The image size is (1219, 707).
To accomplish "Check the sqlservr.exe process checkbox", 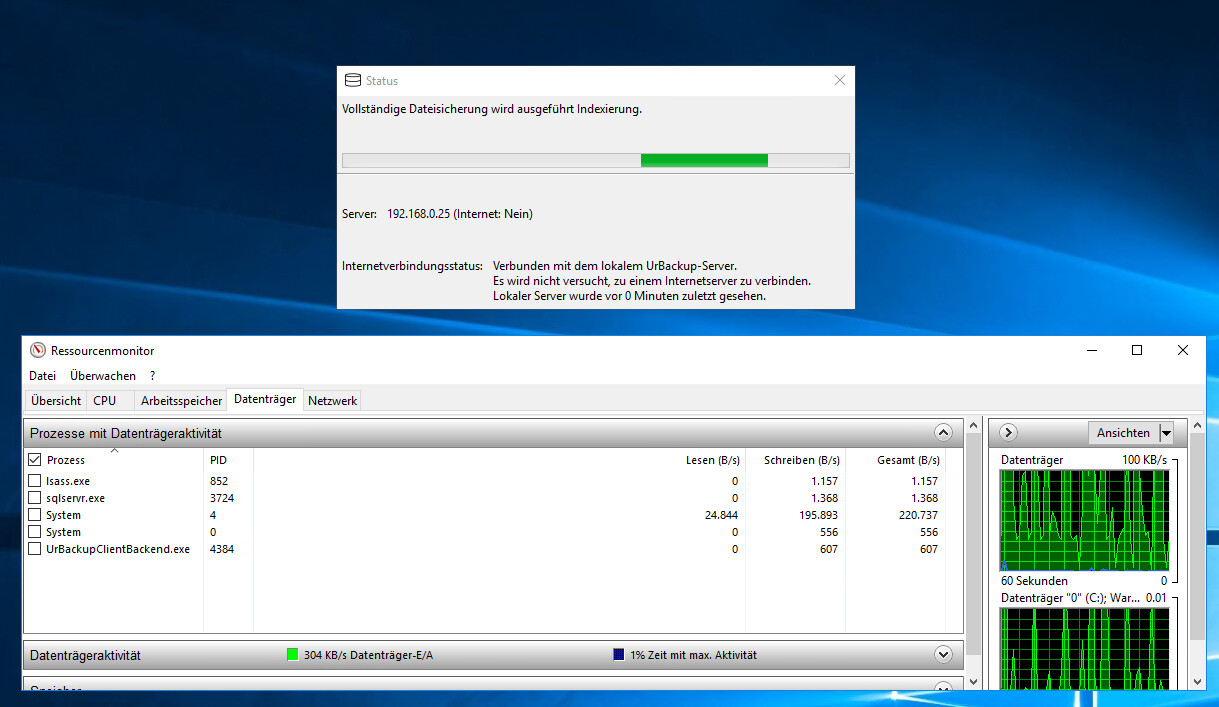I will [x=35, y=498].
